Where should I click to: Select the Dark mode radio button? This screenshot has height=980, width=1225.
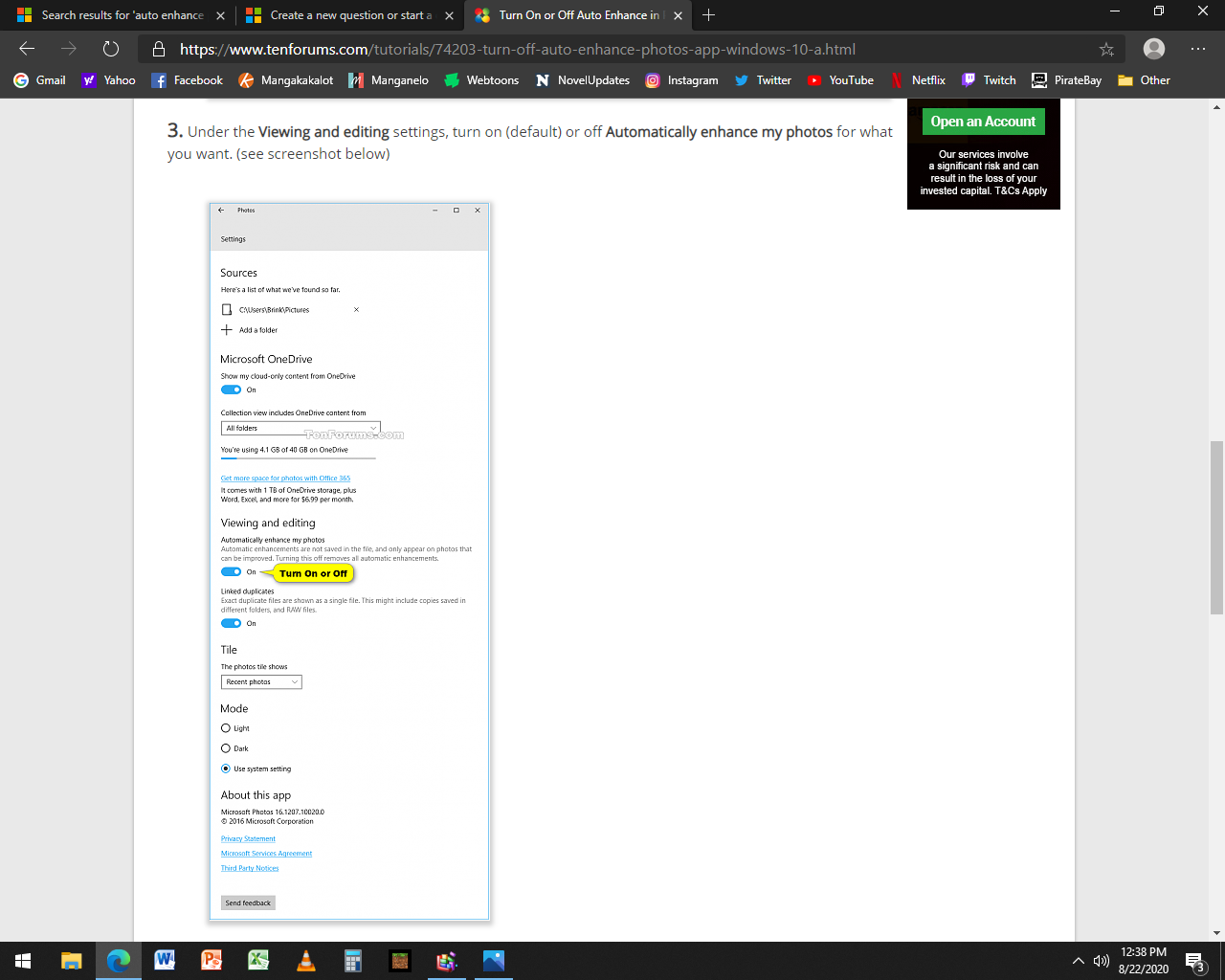click(x=226, y=747)
